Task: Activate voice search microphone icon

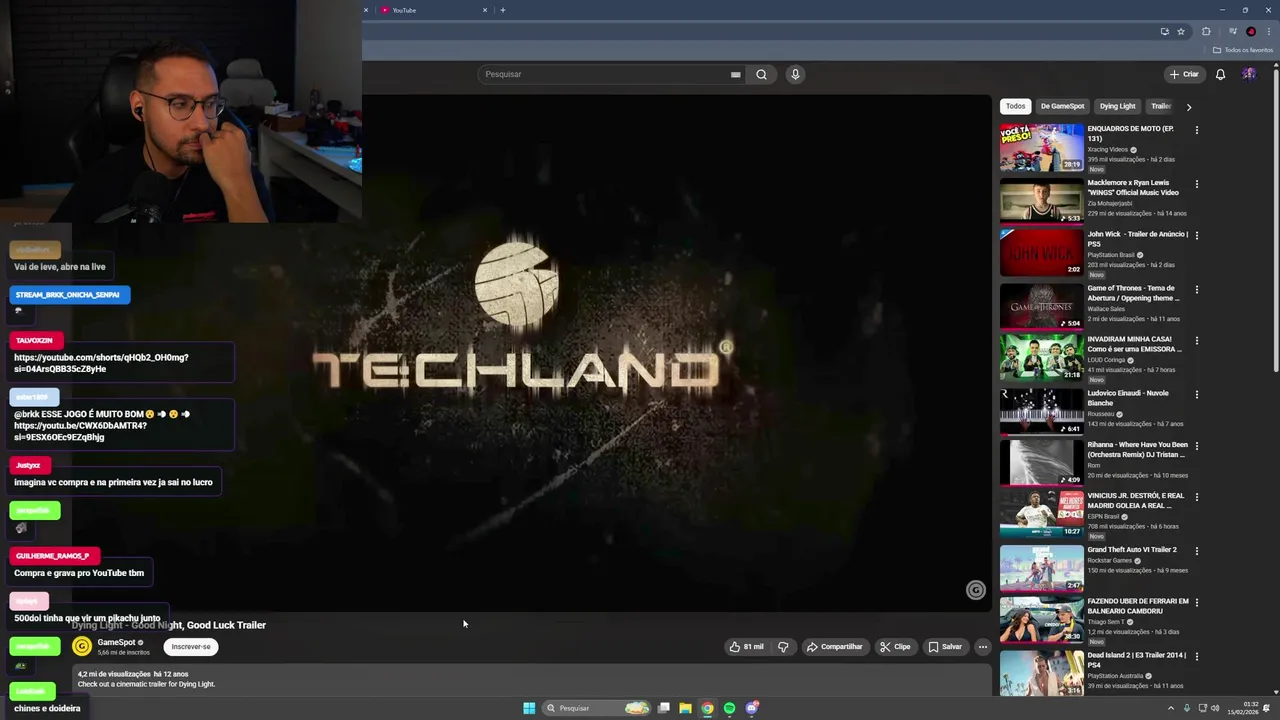Action: tap(795, 74)
